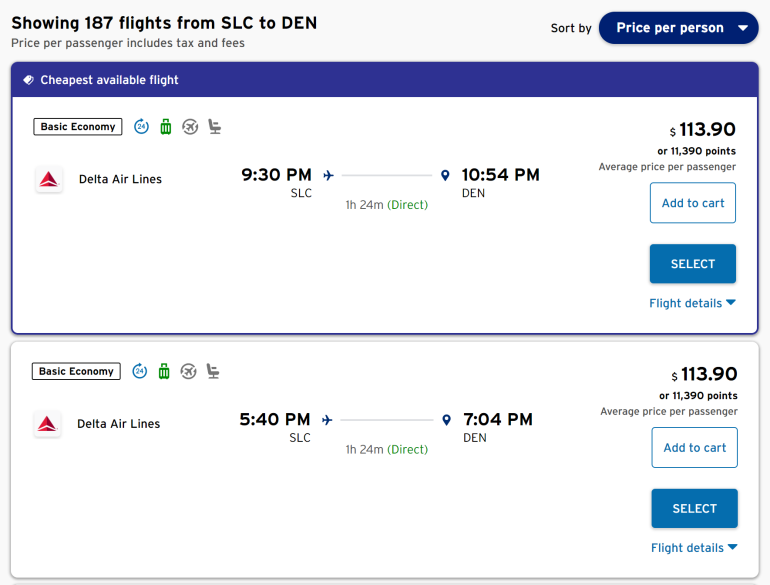770x585 pixels.
Task: Click the green luggage icon on the 9:30 PM flight
Action: (166, 126)
